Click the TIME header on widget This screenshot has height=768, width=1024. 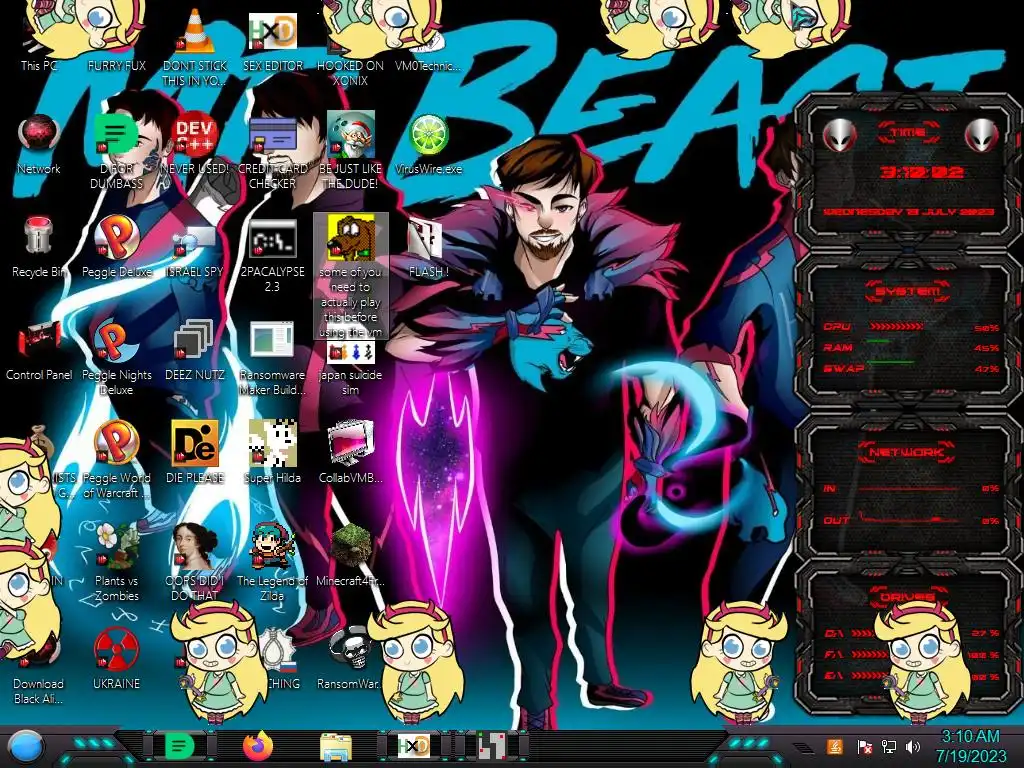point(908,133)
